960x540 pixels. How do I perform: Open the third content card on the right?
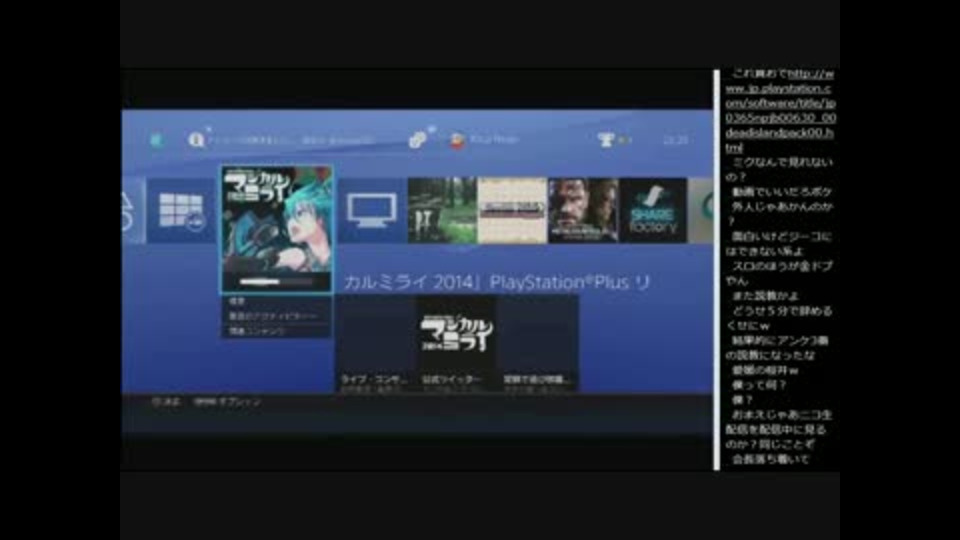[x=538, y=343]
